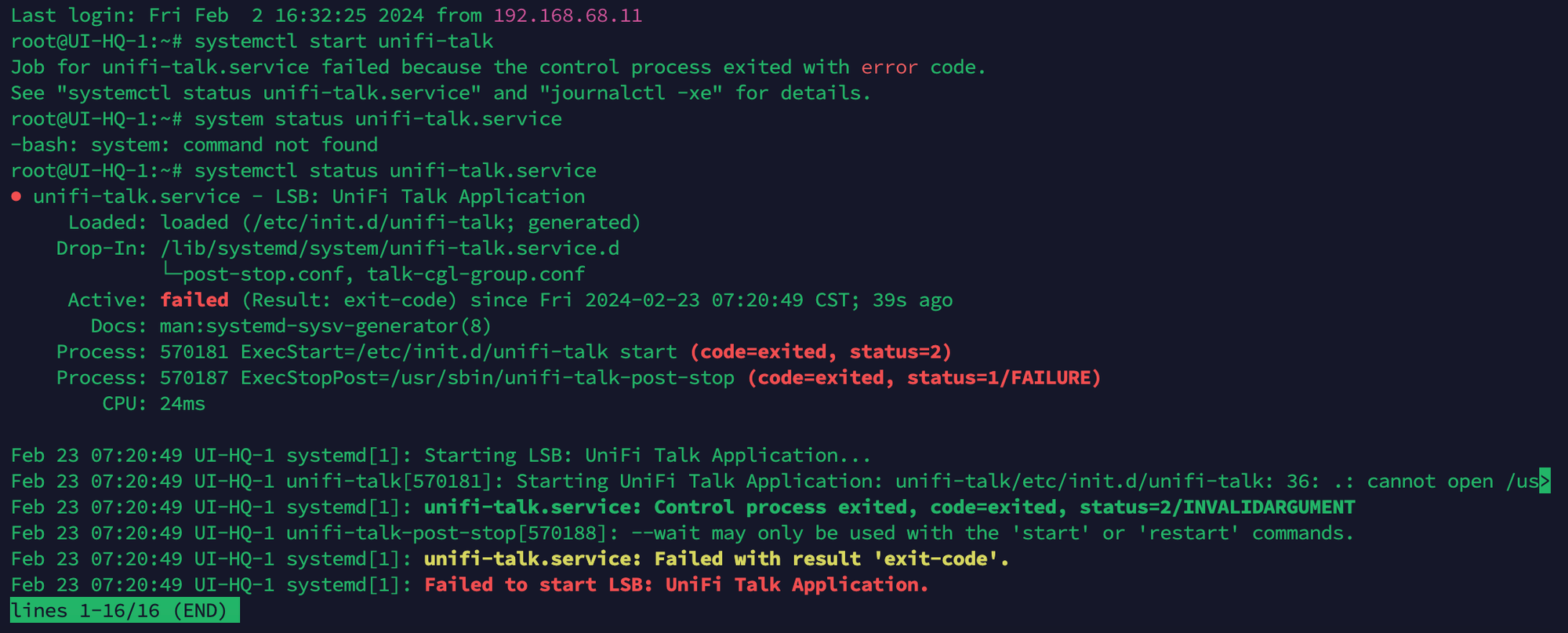
Task: Click the drop-in directory path unifi-talk.service.d
Action: (x=390, y=249)
